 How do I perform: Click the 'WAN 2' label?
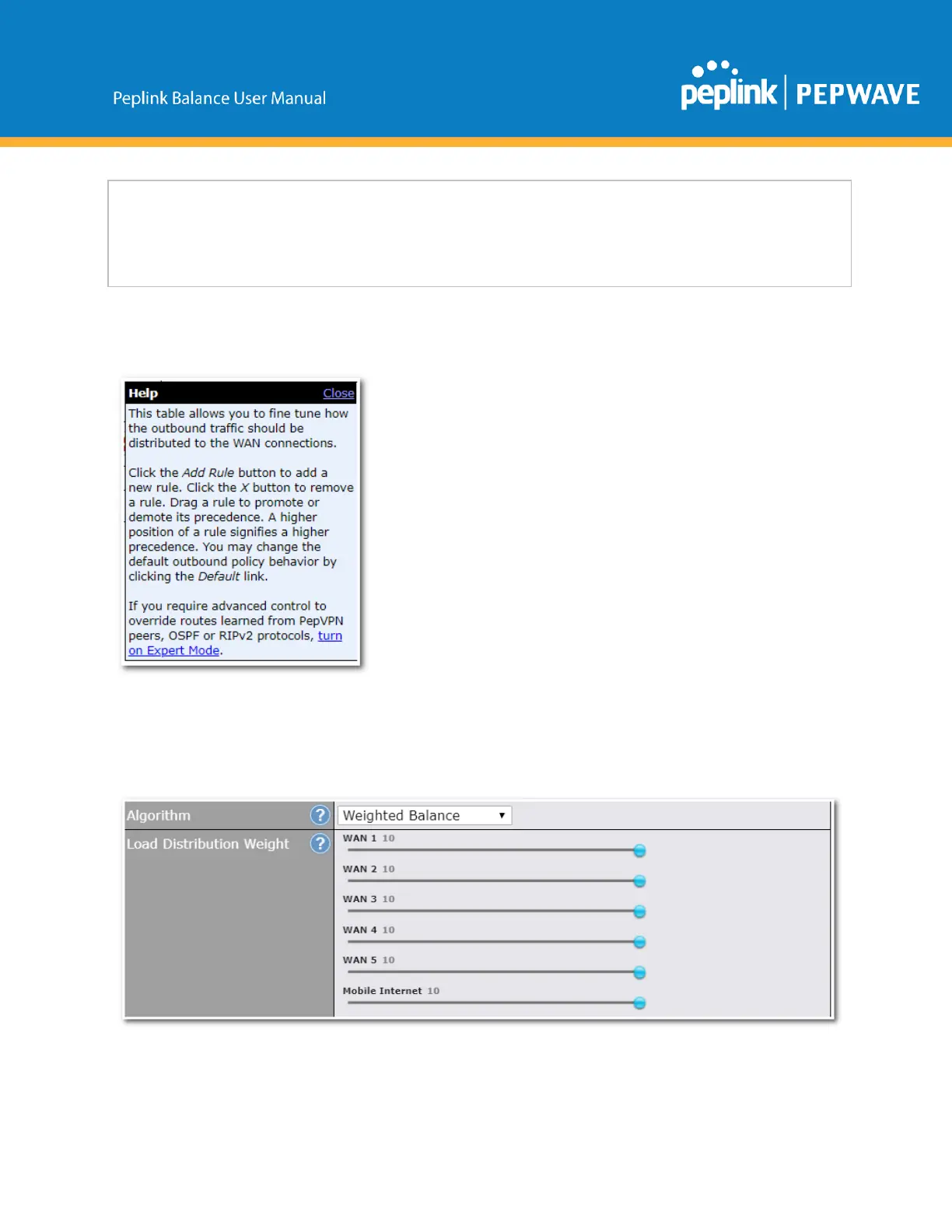359,869
